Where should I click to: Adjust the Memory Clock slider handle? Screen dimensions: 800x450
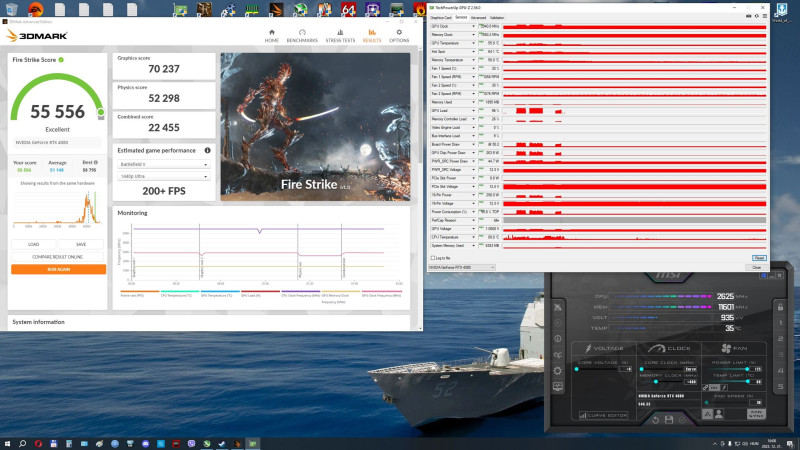click(x=656, y=382)
